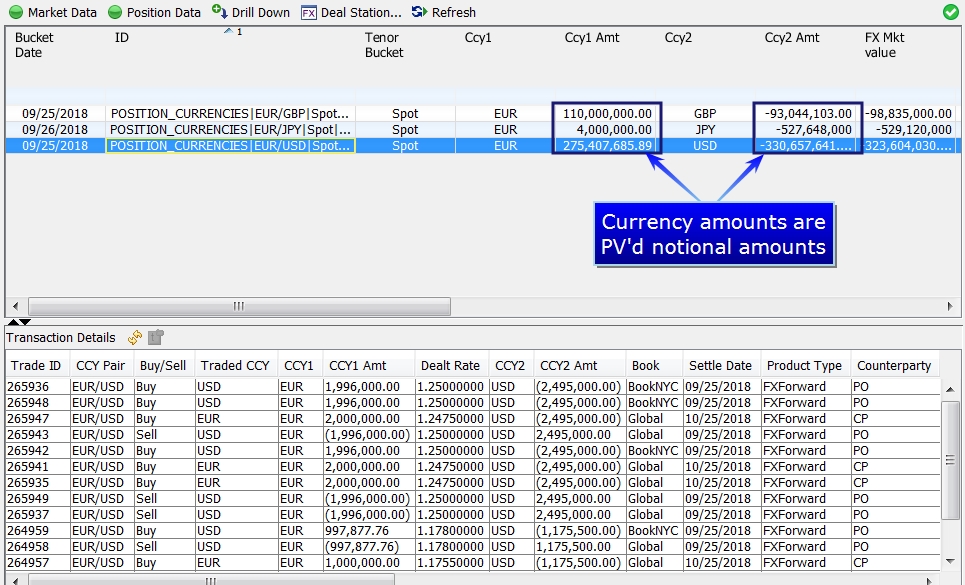Click the 1.17550000 dealt rate cell
The width and height of the screenshot is (965, 585).
pos(451,562)
